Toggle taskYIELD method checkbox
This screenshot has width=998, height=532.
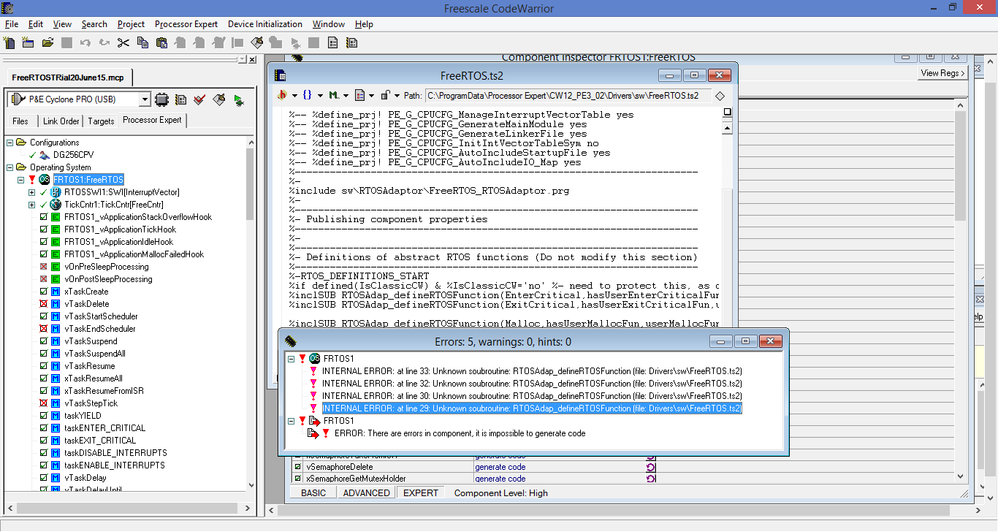[43, 416]
